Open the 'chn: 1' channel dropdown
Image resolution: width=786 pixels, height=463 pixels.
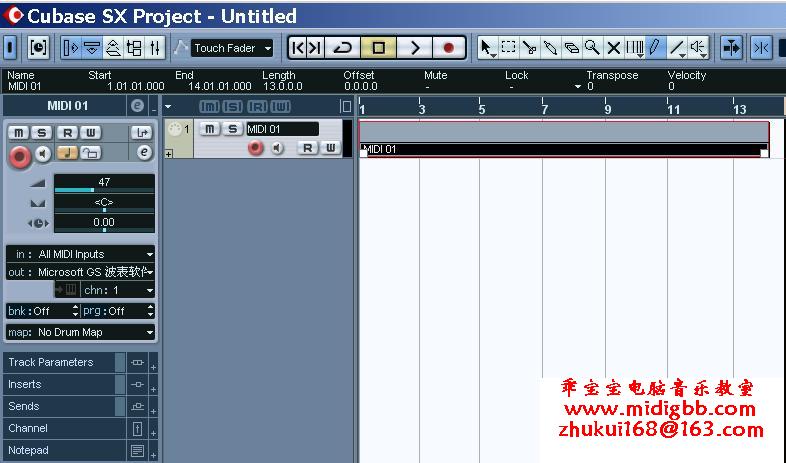[x=118, y=290]
